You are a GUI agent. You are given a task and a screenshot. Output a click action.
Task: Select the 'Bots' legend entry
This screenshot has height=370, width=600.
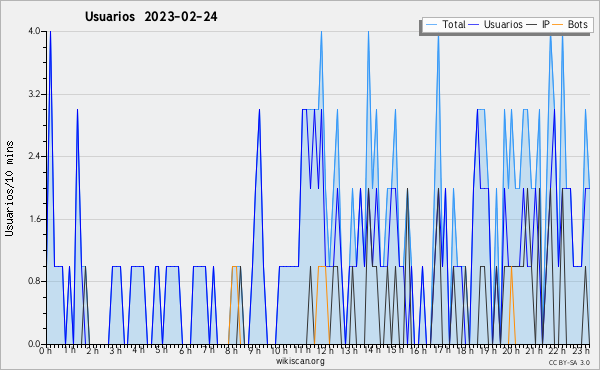(x=570, y=24)
